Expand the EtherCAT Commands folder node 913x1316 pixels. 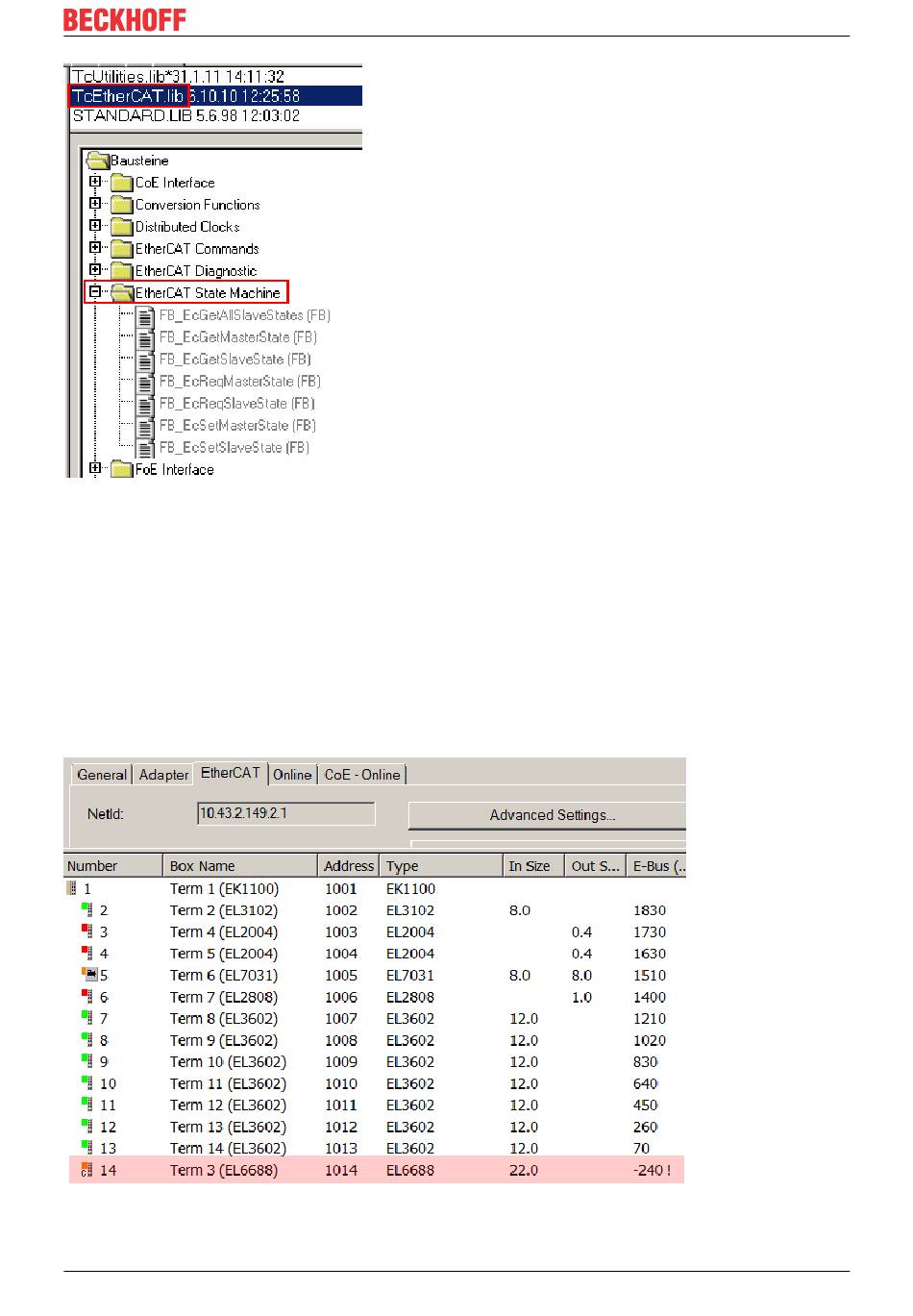[95, 248]
